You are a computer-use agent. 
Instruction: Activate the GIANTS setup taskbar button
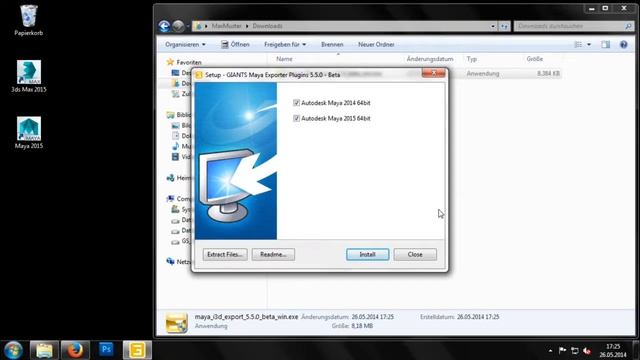point(137,350)
